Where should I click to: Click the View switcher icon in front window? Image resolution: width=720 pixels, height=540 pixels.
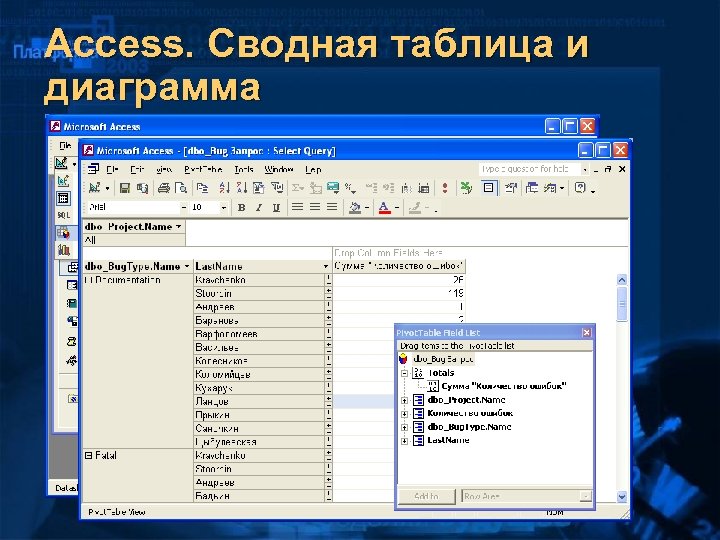(x=95, y=188)
